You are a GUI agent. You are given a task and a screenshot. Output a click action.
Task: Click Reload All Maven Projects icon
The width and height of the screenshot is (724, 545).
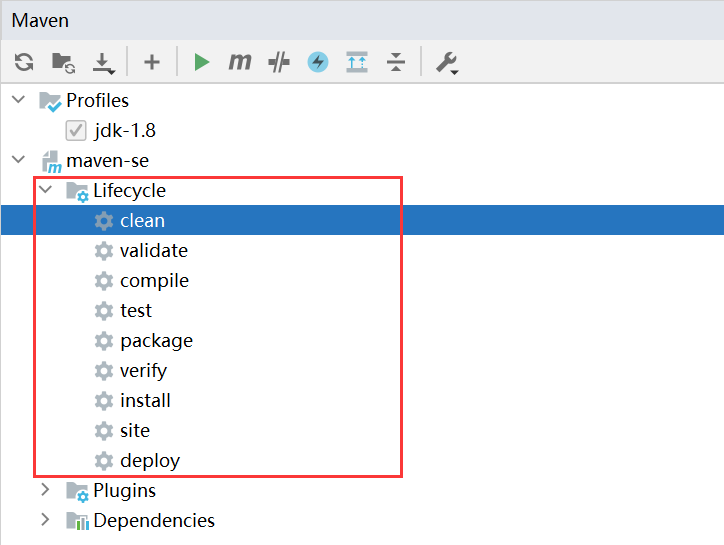point(24,62)
